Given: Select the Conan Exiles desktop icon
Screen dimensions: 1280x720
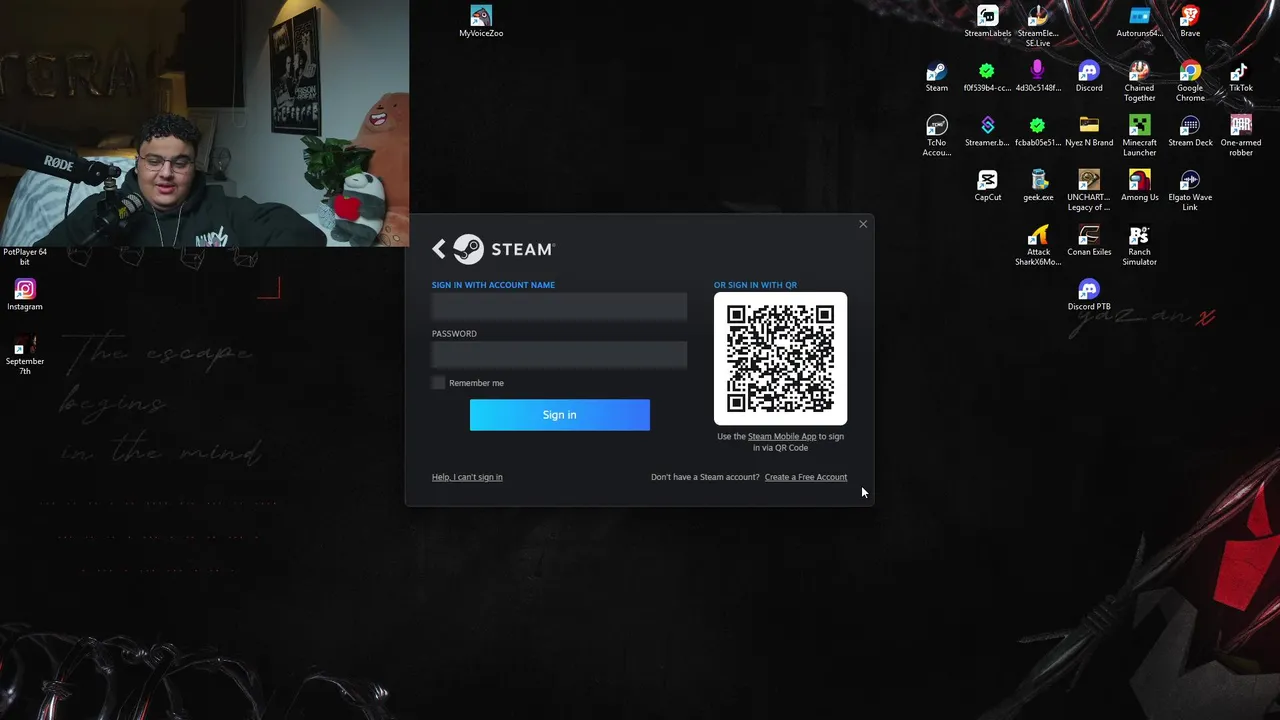Looking at the screenshot, I should (x=1089, y=241).
